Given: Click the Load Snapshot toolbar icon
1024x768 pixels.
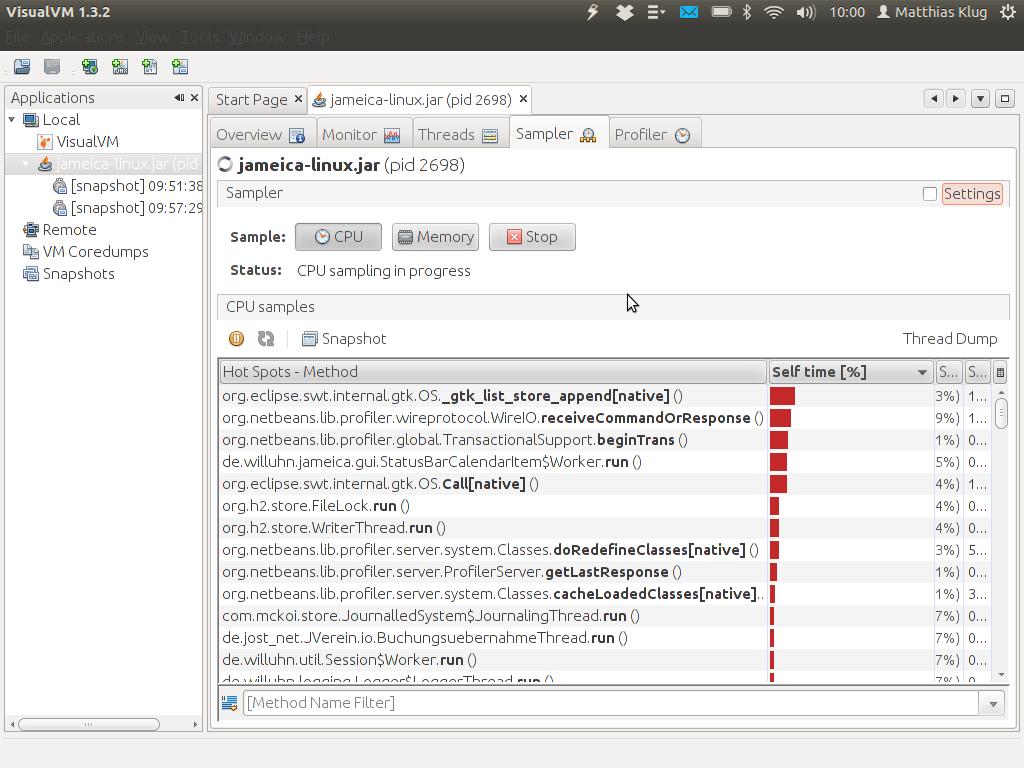Looking at the screenshot, I should [22, 67].
